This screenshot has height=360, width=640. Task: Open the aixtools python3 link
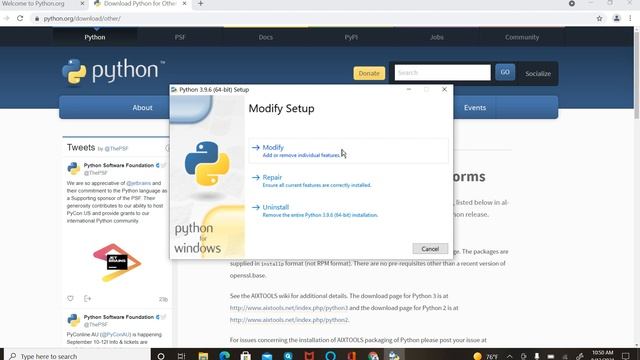coord(289,308)
